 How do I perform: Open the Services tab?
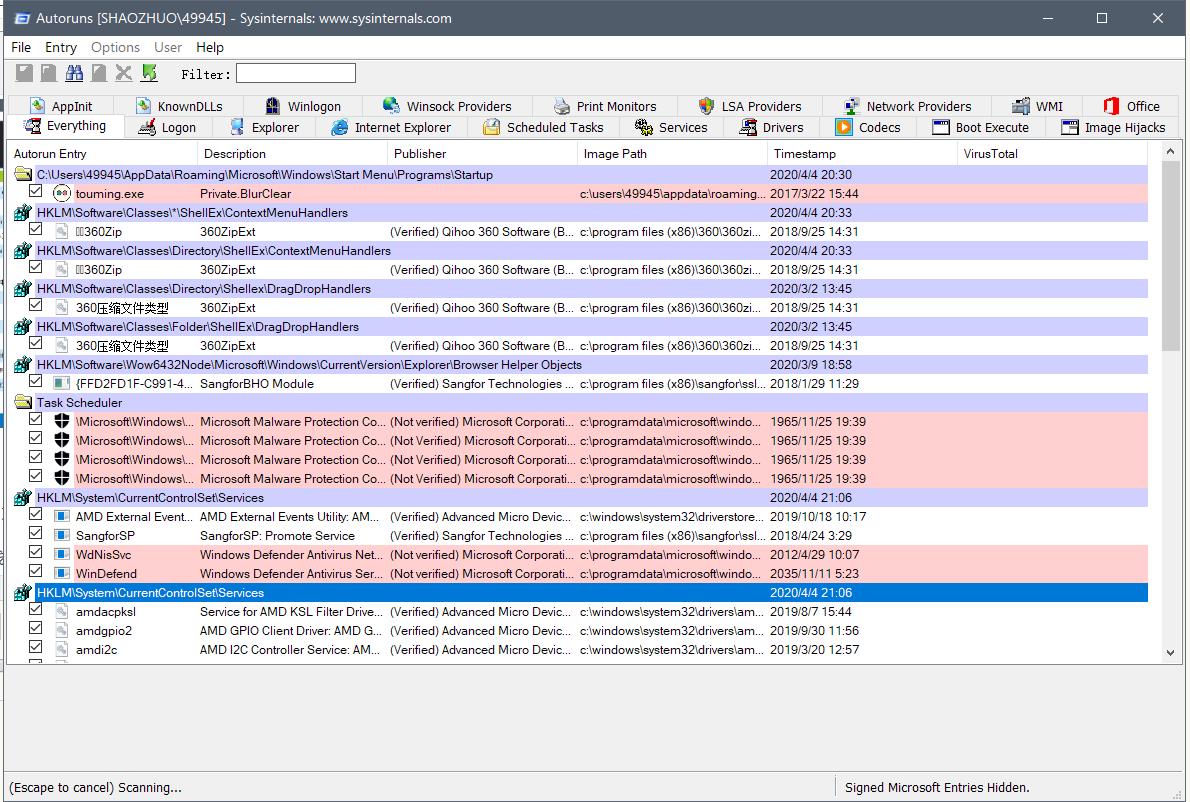(x=672, y=127)
